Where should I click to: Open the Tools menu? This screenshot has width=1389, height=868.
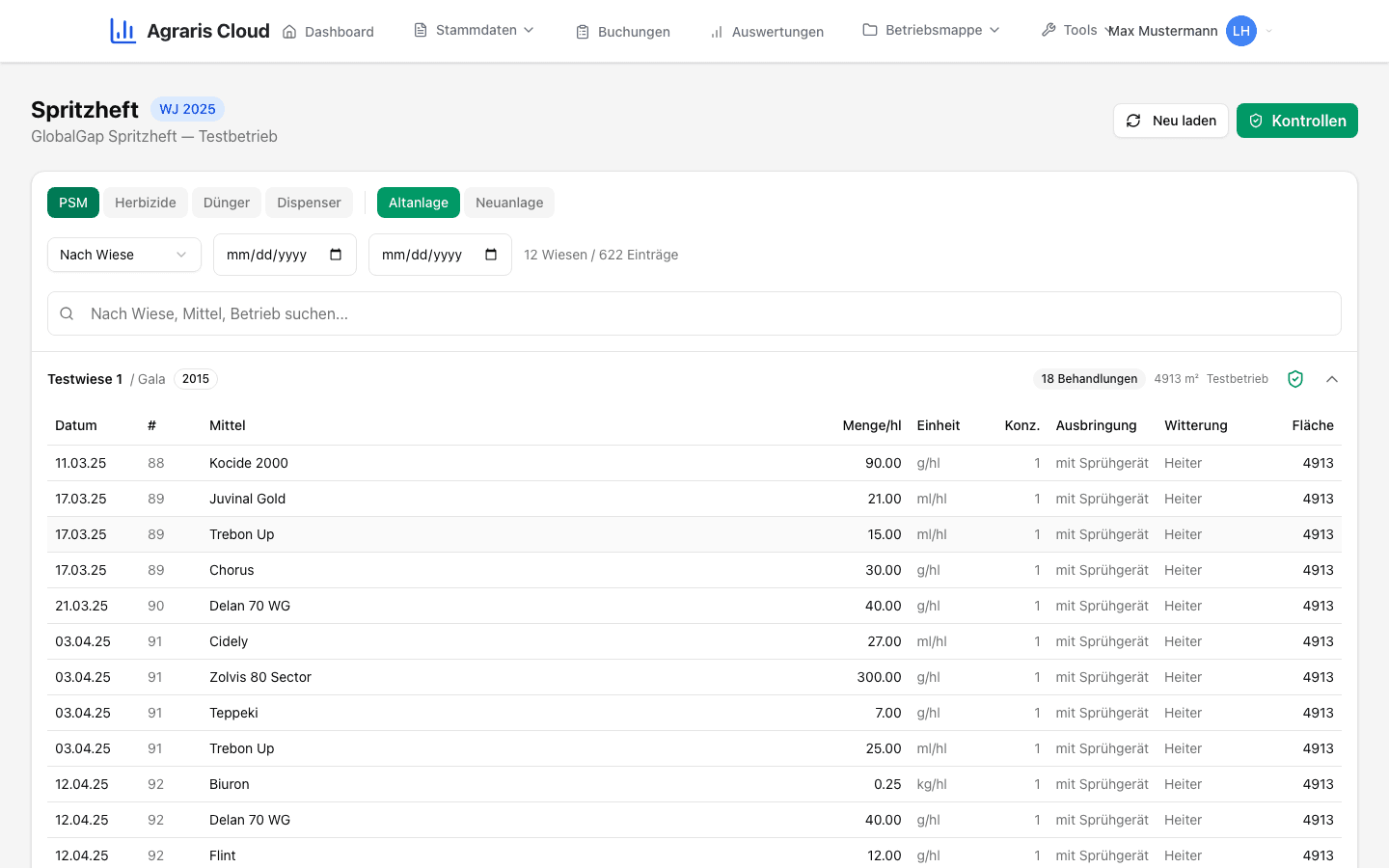1075,30
